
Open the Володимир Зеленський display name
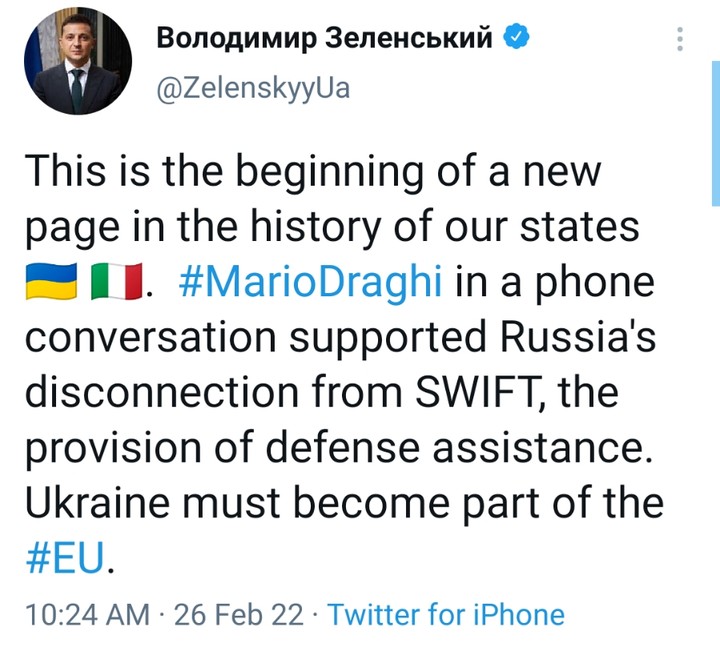(x=326, y=38)
